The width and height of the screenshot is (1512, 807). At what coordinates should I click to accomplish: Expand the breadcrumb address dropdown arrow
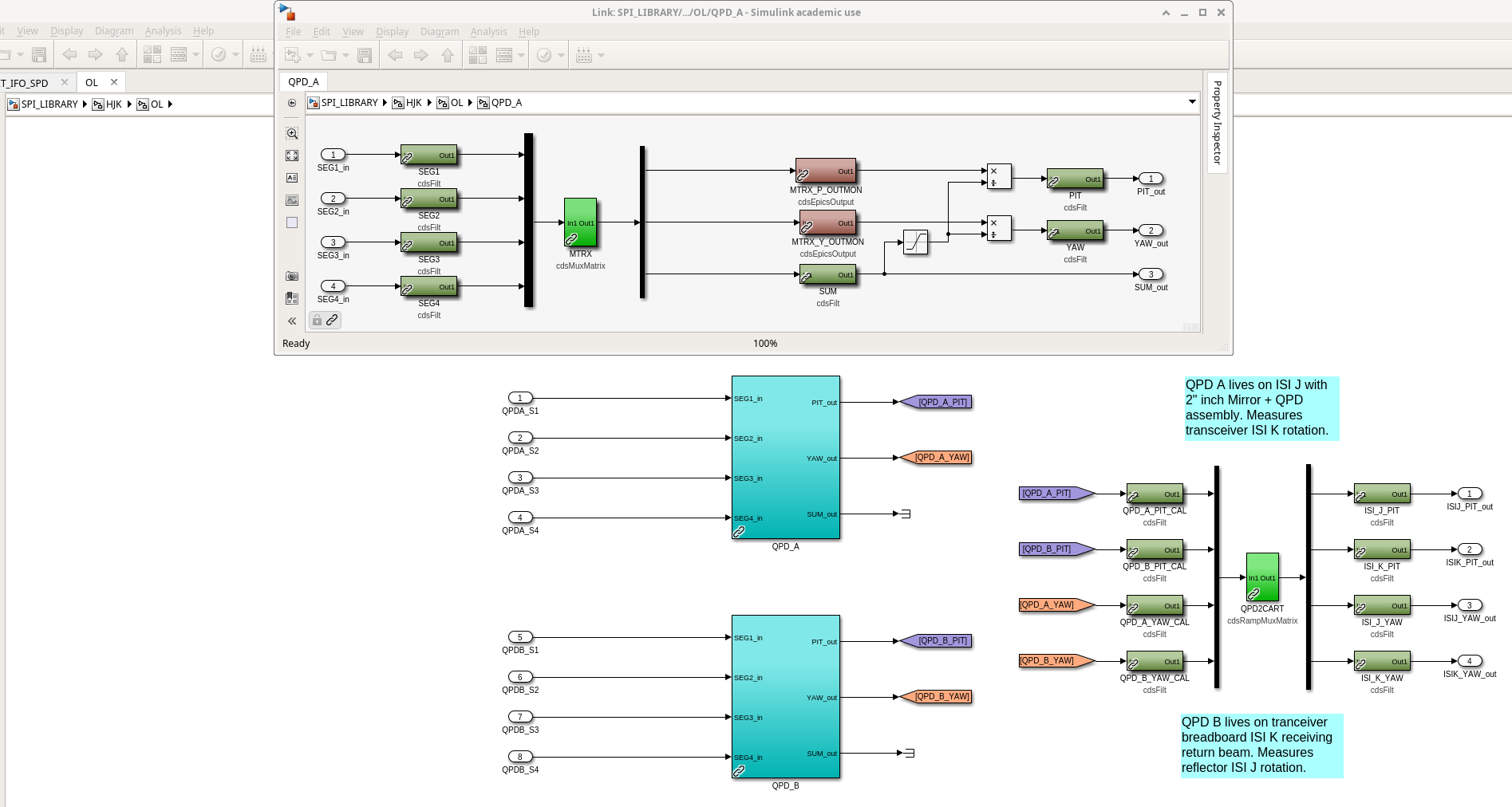(1192, 102)
